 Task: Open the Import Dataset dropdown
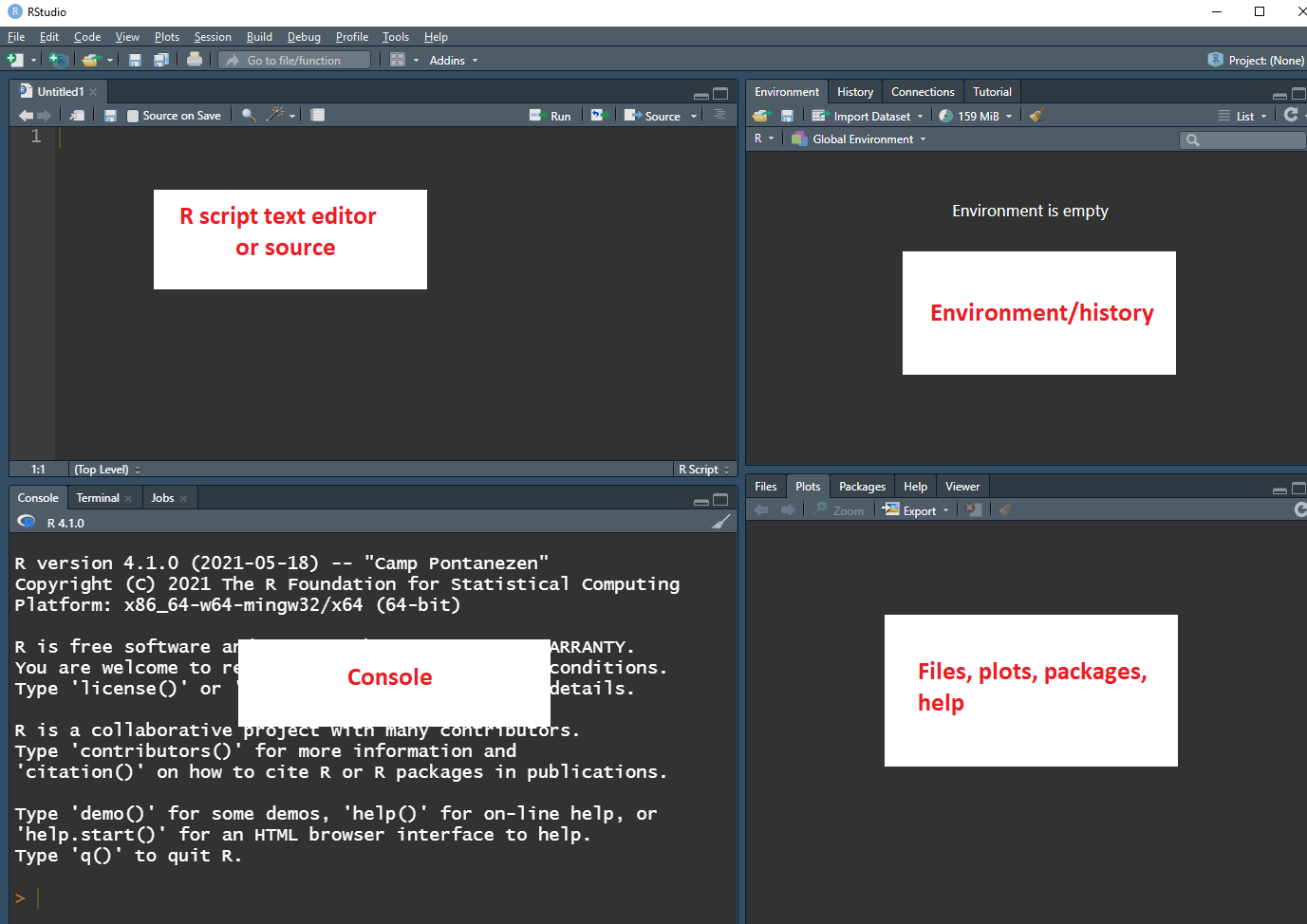[868, 116]
